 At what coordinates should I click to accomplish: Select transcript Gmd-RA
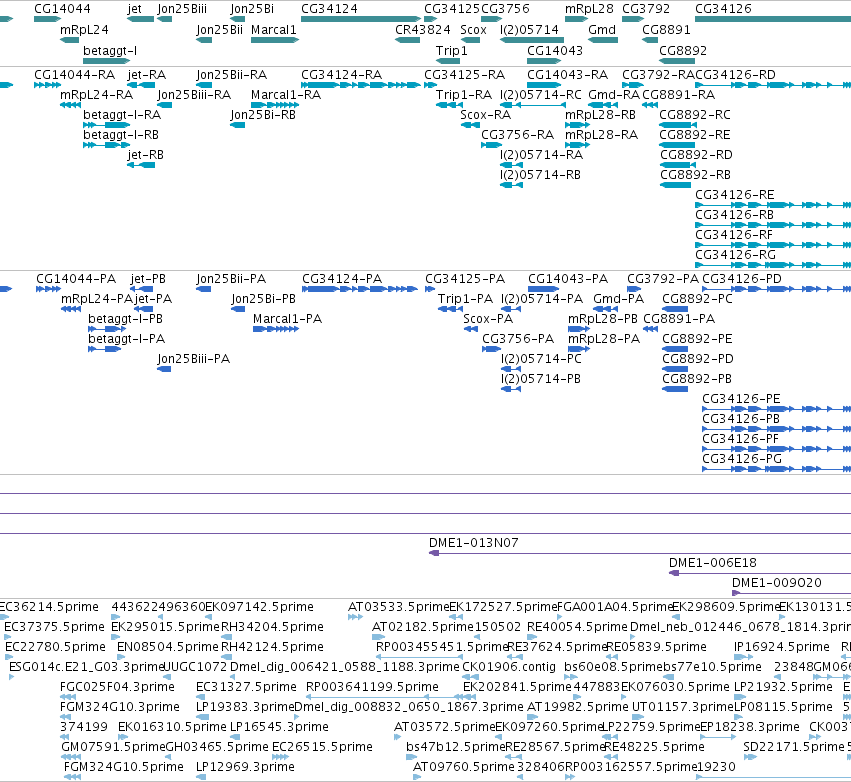(x=614, y=94)
